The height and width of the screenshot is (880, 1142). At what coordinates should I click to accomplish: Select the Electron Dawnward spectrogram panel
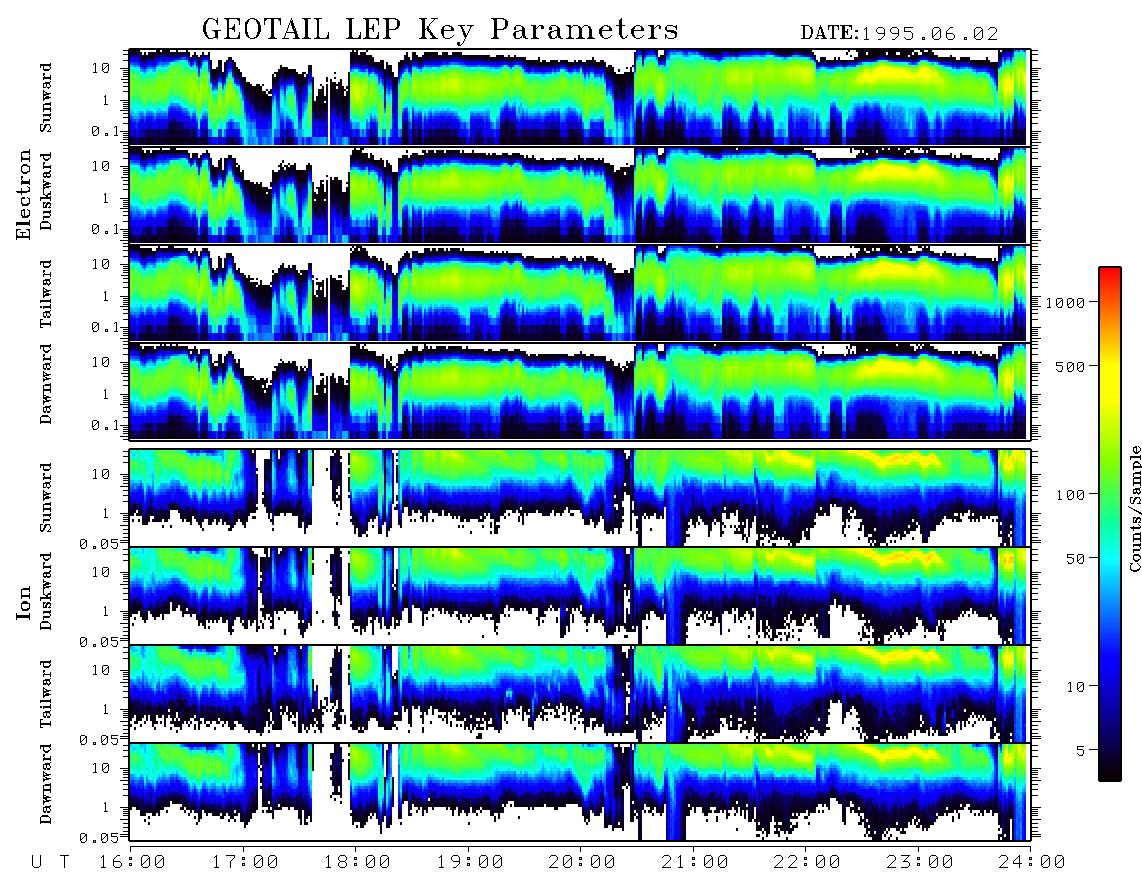579,391
